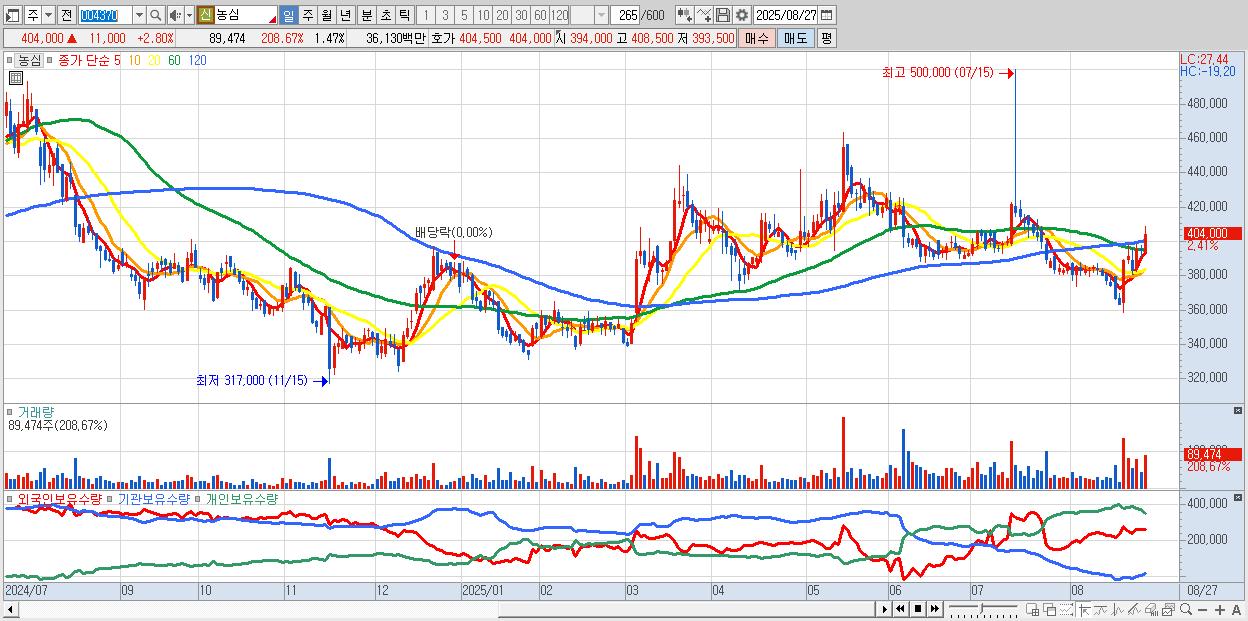
Task: Click the 120 moving average legend label
Action: point(198,60)
